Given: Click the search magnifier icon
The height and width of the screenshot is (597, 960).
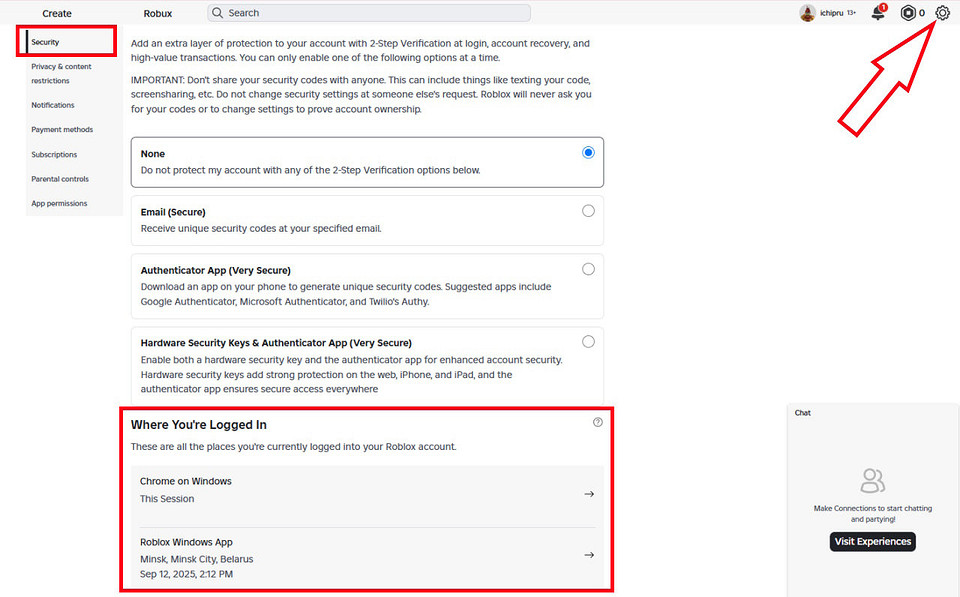Looking at the screenshot, I should point(217,13).
